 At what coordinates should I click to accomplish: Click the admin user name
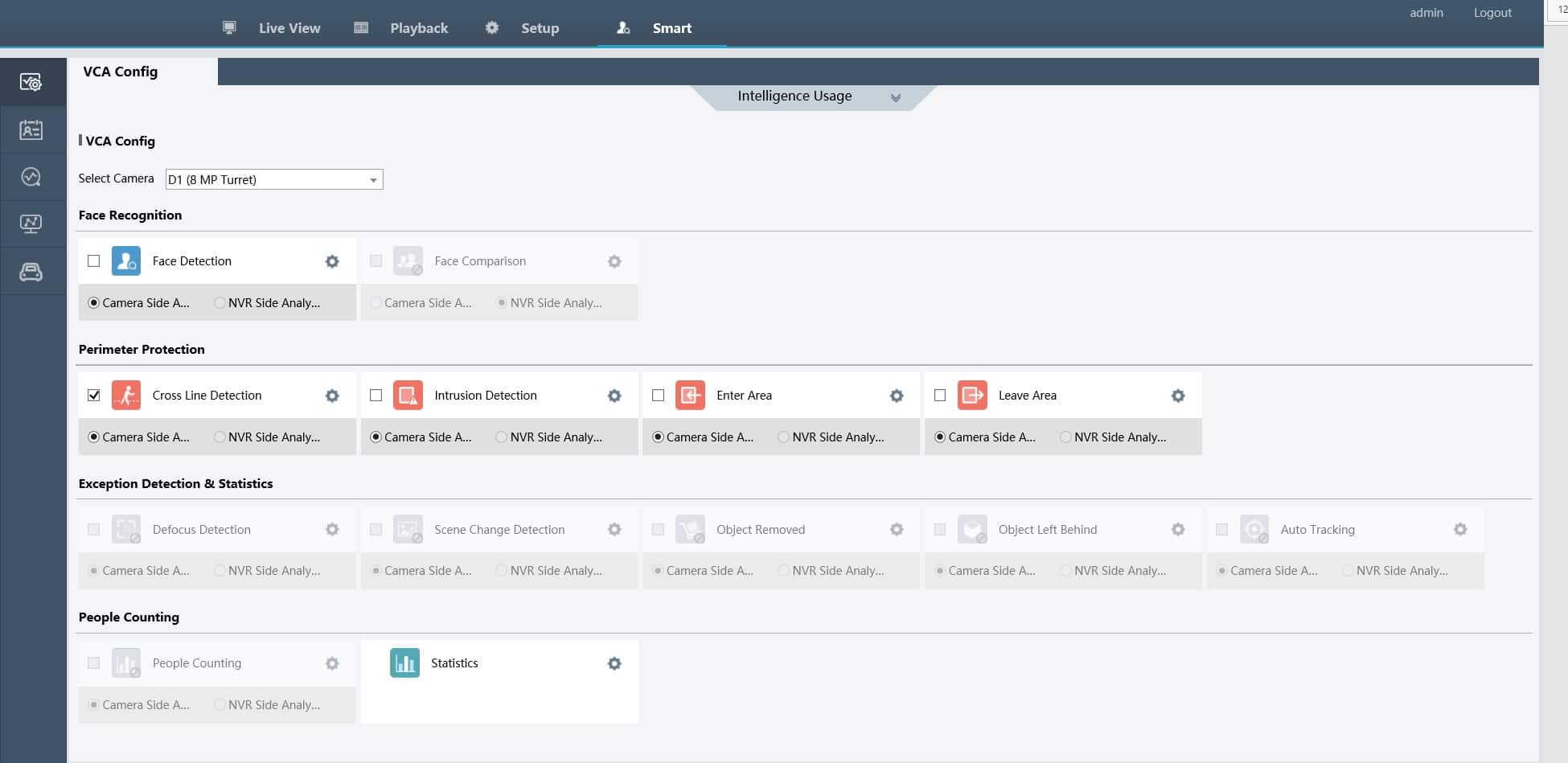[1426, 13]
